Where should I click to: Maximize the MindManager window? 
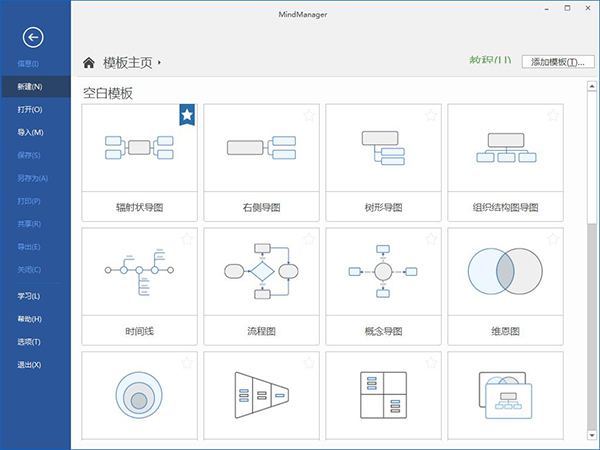(x=567, y=8)
